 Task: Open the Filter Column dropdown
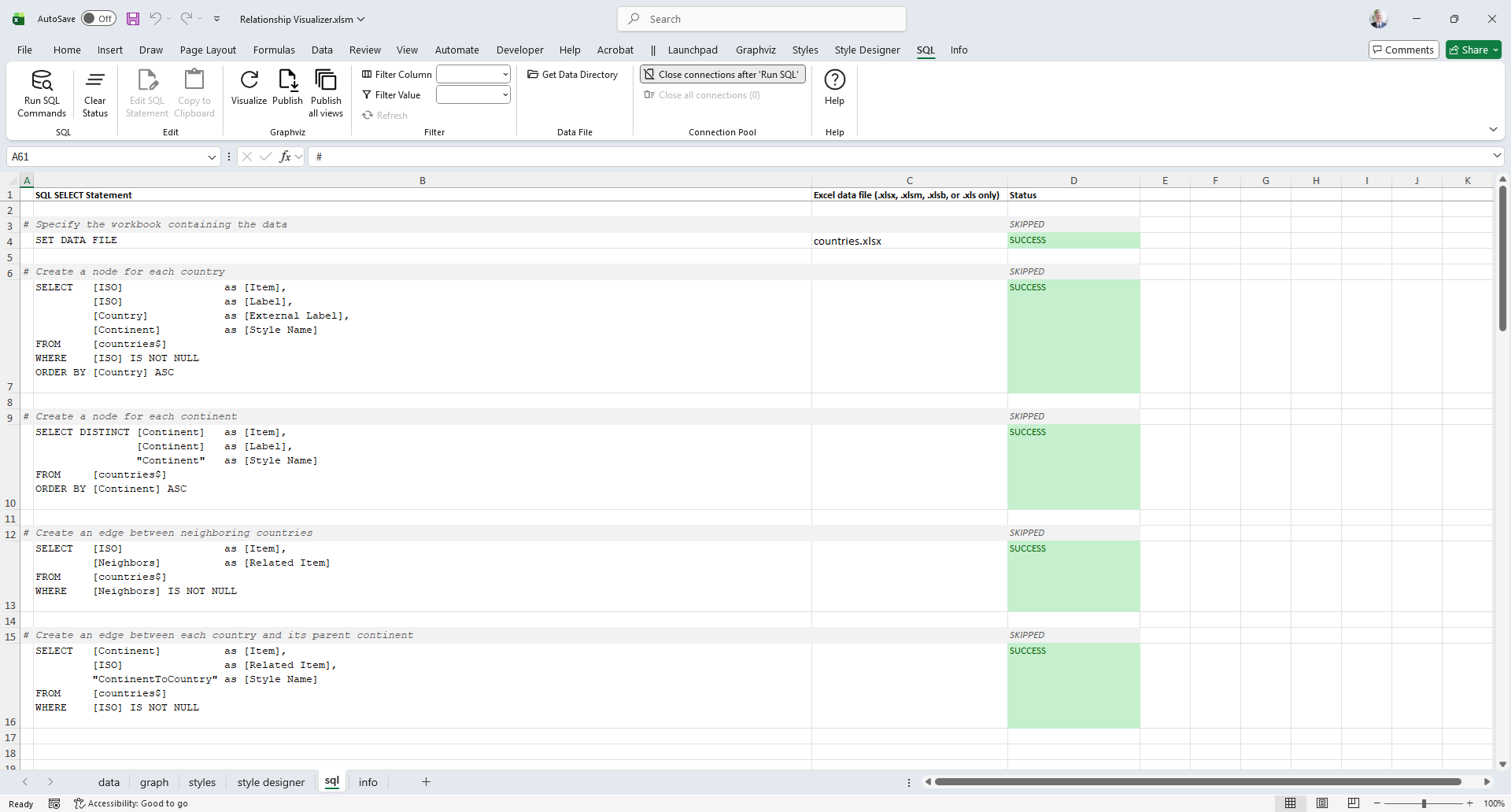coord(504,75)
